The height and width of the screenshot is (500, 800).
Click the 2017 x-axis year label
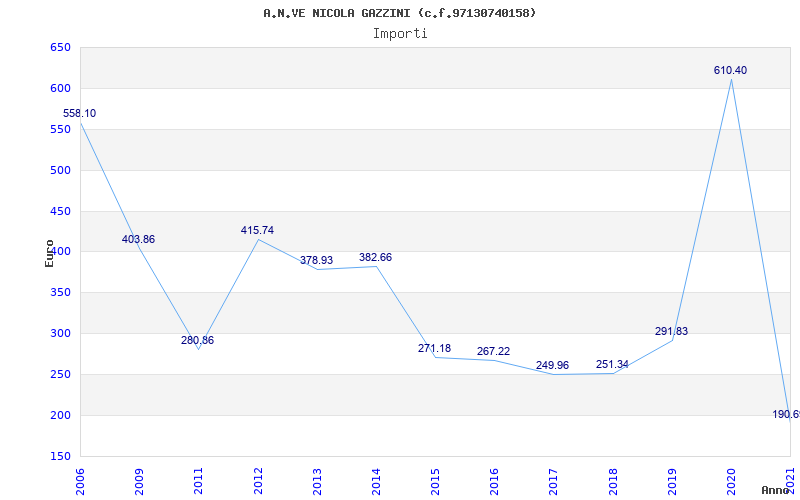[554, 481]
